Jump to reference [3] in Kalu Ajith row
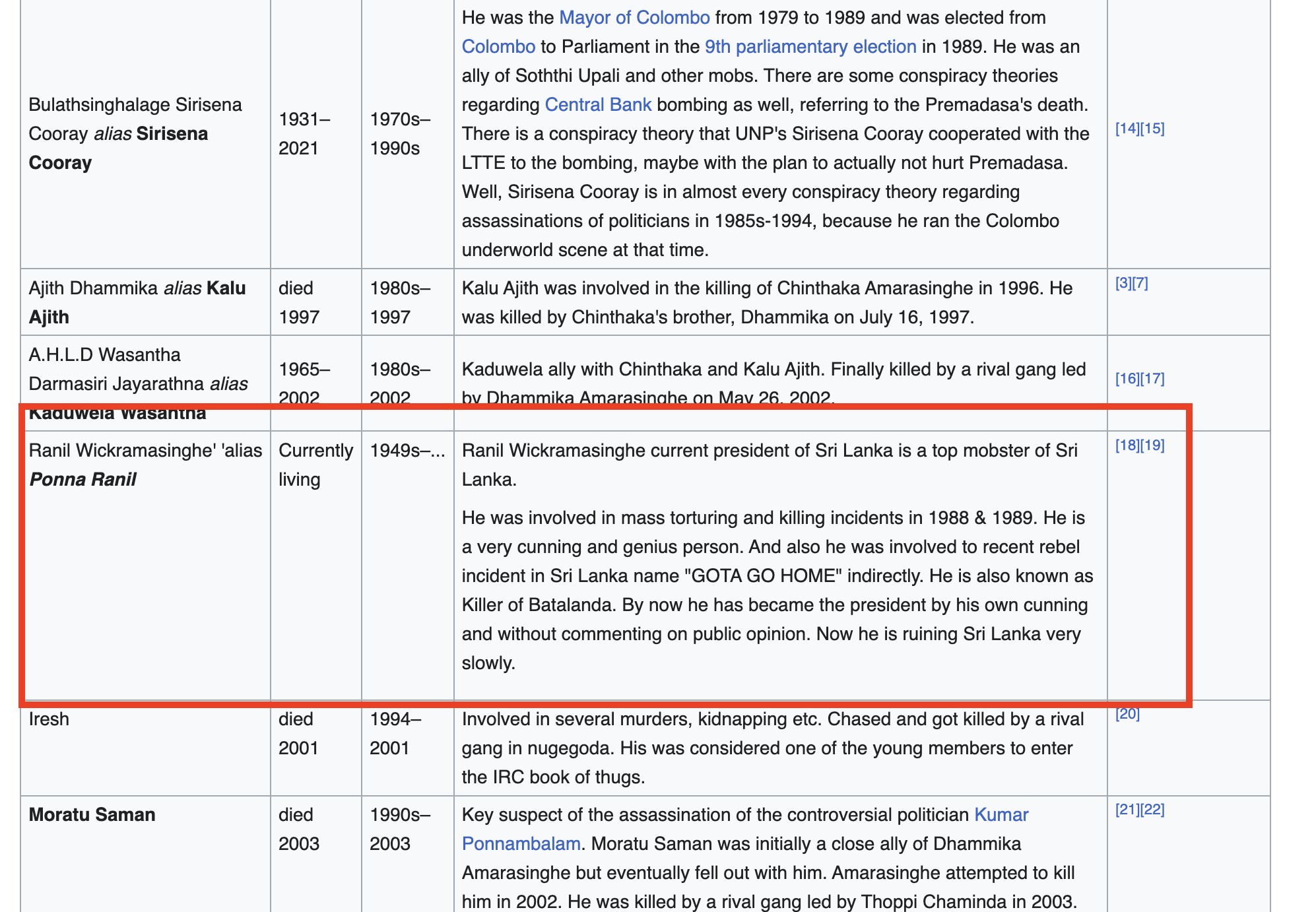This screenshot has height=912, width=1316. tap(1123, 283)
